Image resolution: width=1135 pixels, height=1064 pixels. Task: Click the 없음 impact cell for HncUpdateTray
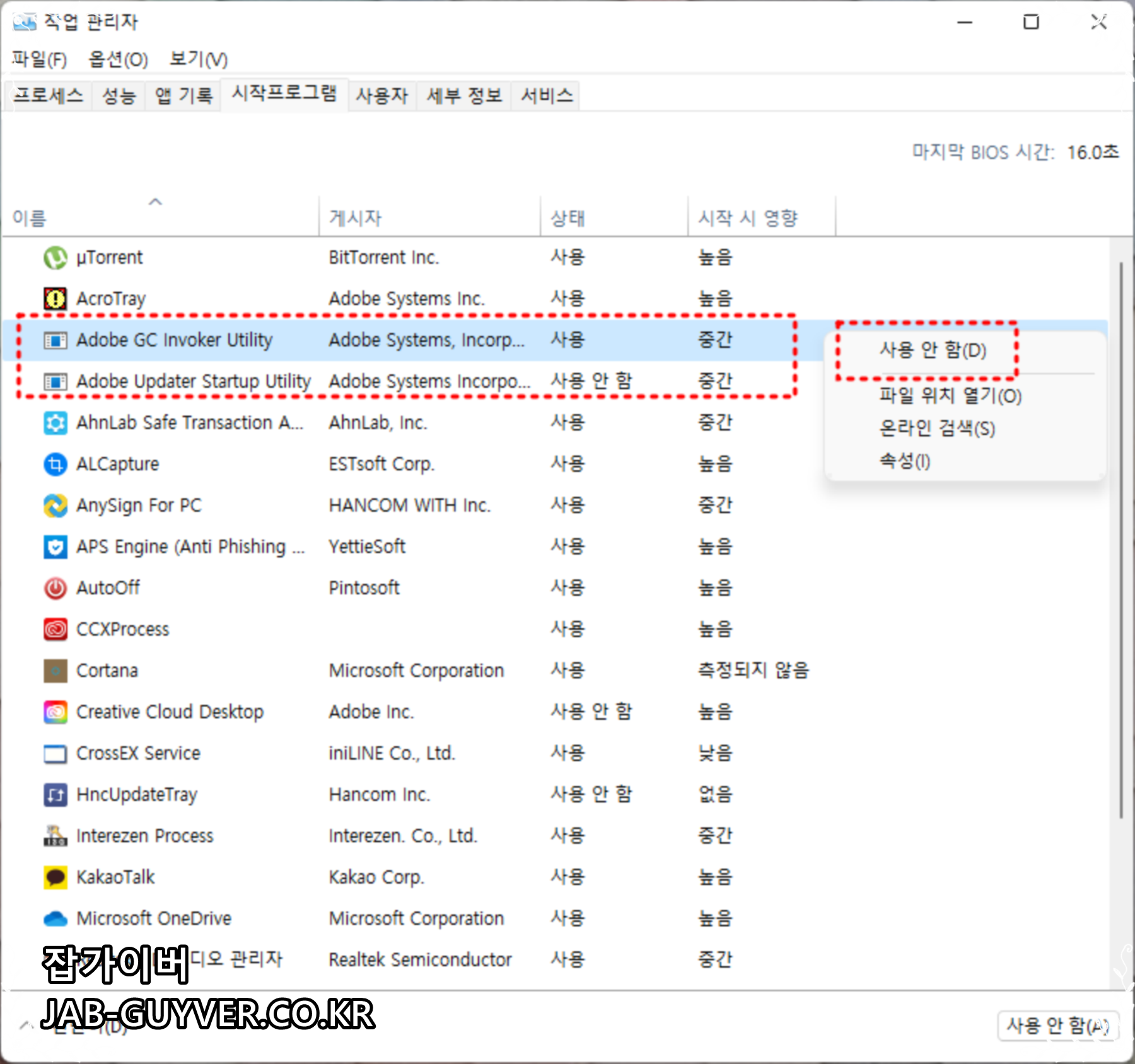click(x=715, y=795)
